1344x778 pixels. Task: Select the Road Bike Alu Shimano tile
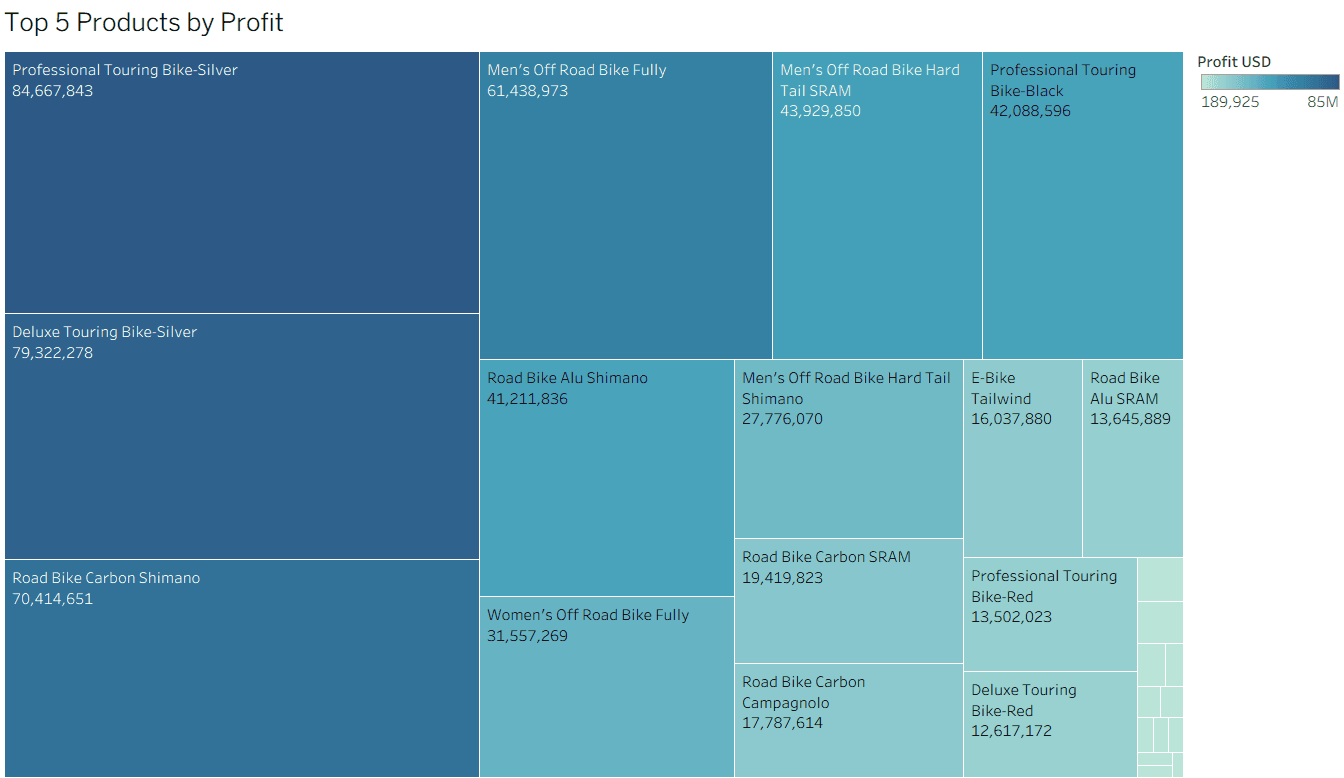606,478
